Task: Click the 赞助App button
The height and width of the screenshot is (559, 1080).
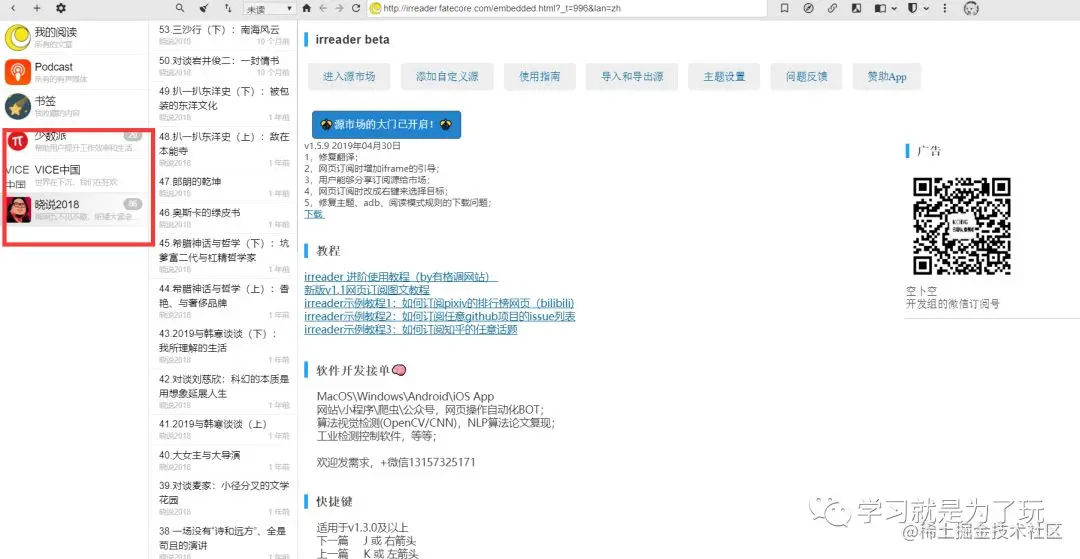Action: 887,76
